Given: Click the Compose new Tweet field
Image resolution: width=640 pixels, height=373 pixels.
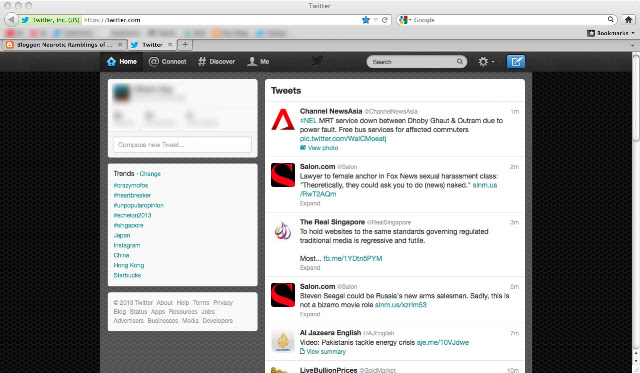Looking at the screenshot, I should point(182,144).
